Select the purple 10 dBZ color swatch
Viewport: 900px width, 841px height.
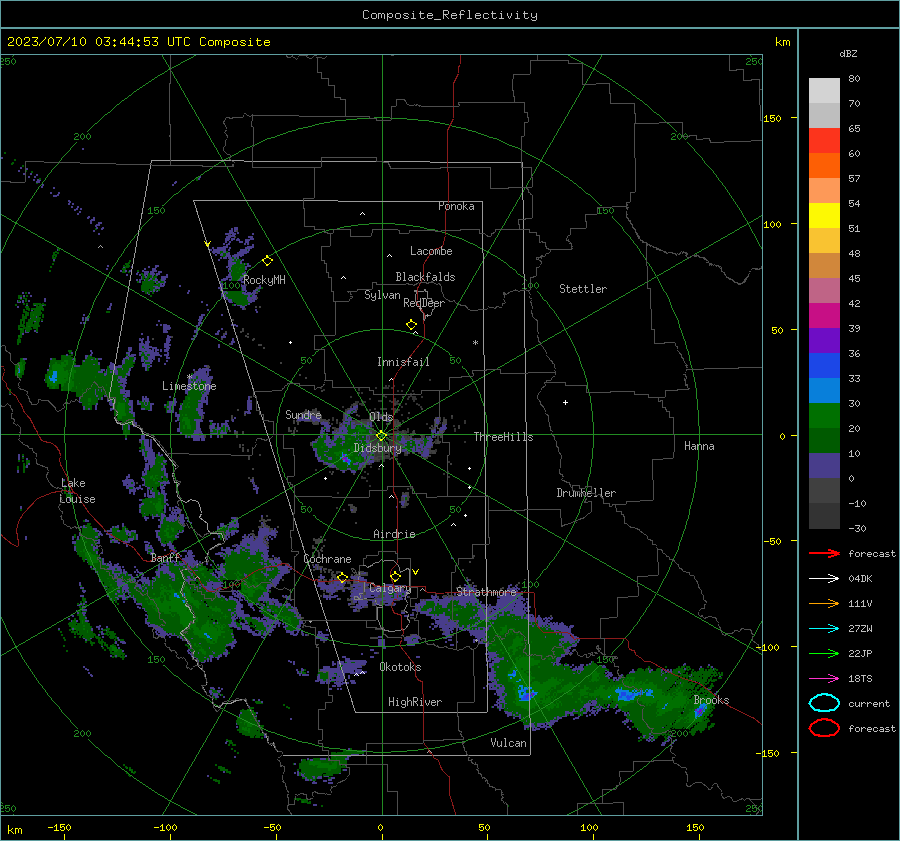[x=824, y=465]
